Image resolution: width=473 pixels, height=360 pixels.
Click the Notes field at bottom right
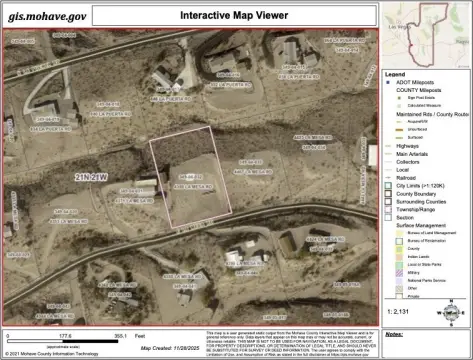click(426, 344)
